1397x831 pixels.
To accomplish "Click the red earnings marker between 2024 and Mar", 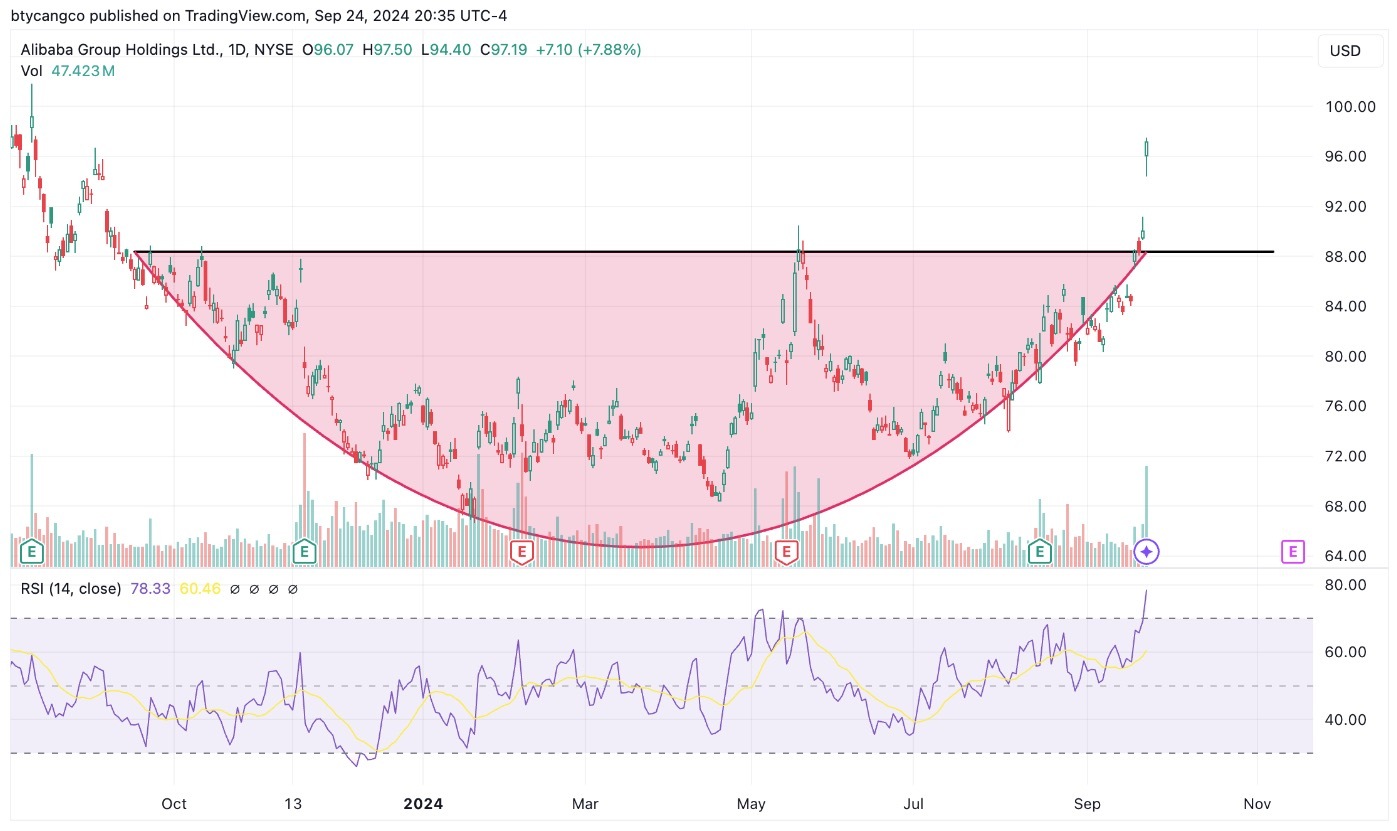I will click(520, 551).
